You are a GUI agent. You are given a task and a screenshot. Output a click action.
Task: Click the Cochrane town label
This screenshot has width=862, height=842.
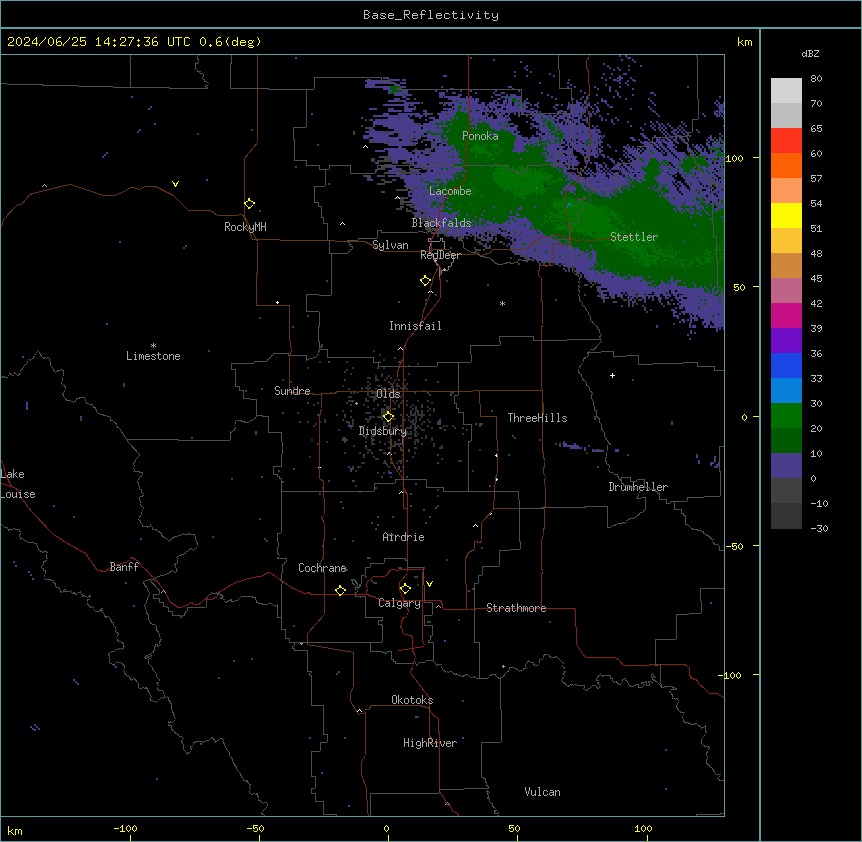tap(322, 568)
